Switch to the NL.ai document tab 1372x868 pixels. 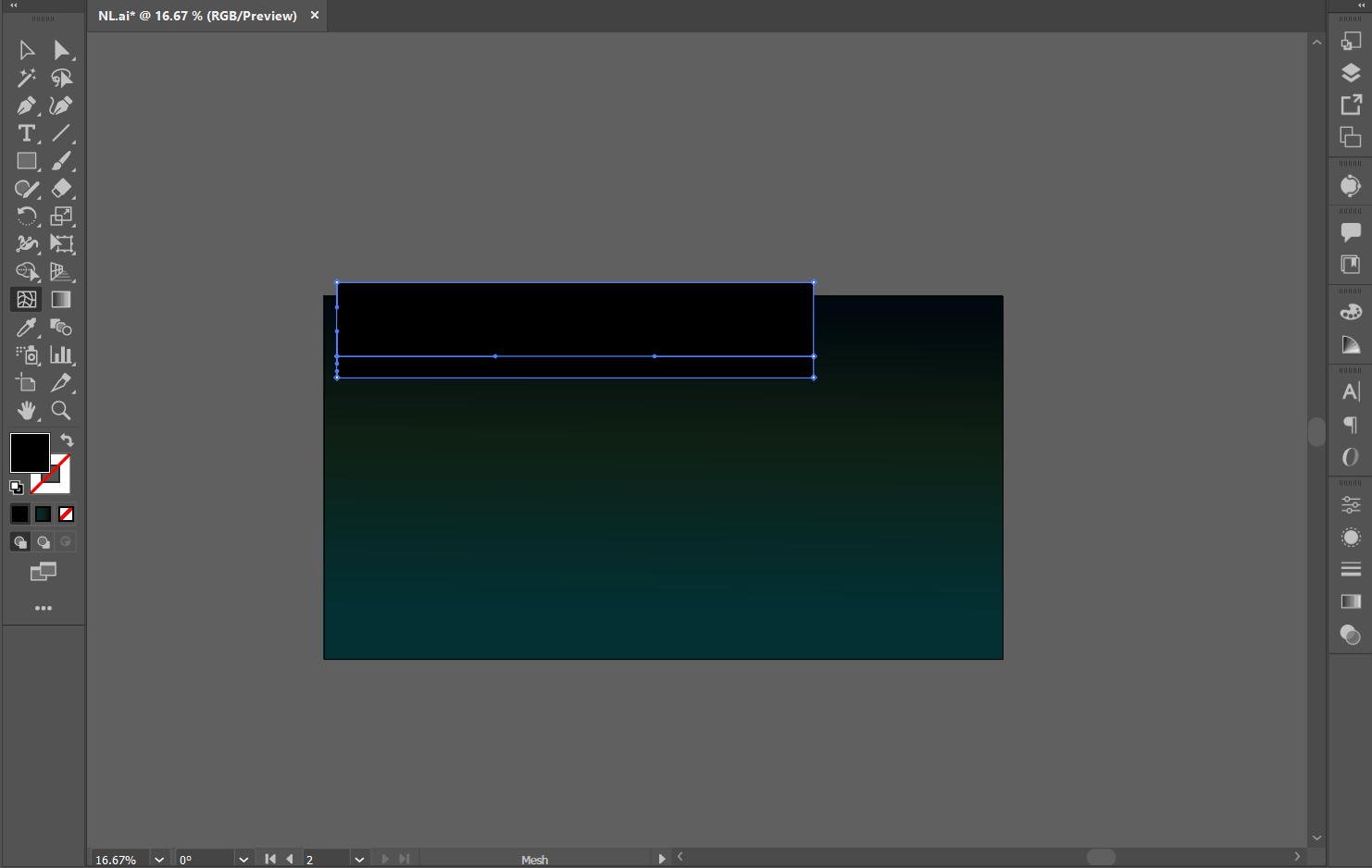point(197,16)
